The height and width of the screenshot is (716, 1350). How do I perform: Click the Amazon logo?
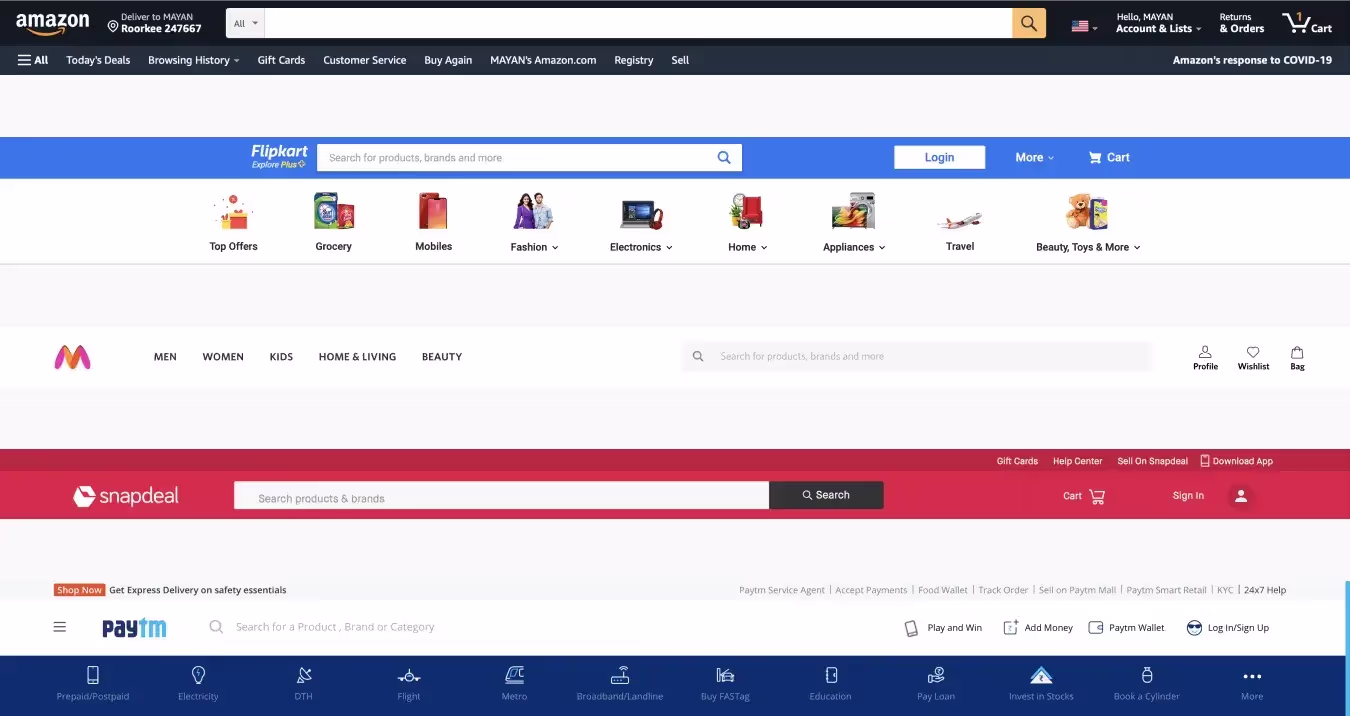pos(52,23)
